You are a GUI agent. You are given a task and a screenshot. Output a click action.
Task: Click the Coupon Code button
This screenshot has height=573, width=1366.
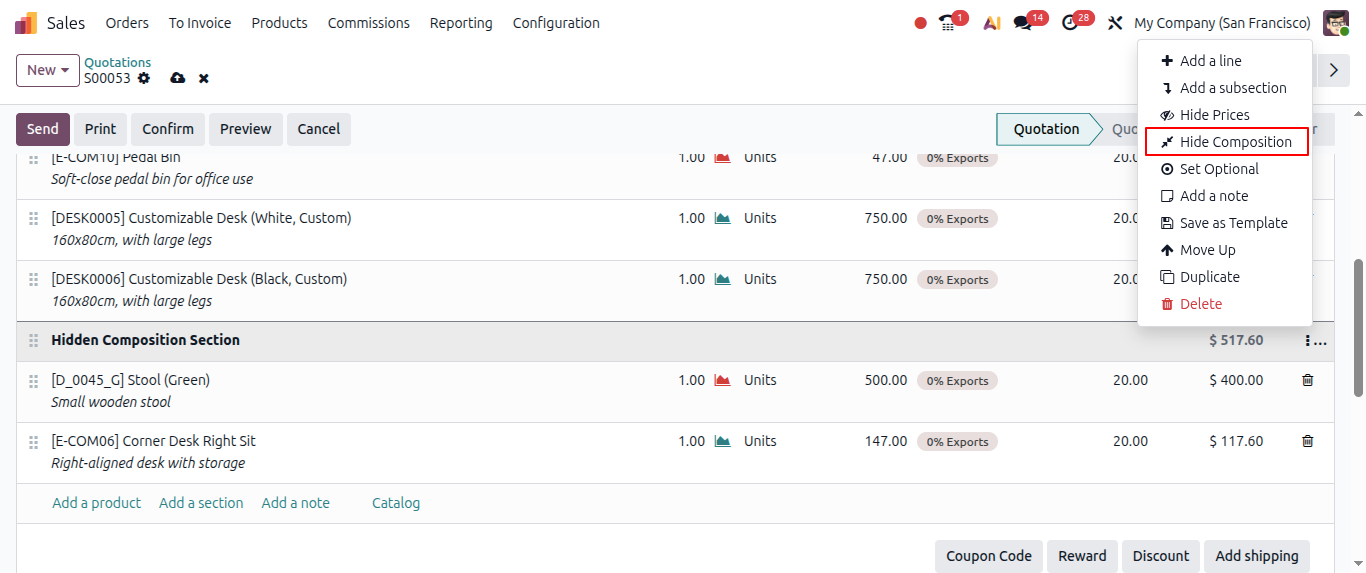[x=989, y=556]
